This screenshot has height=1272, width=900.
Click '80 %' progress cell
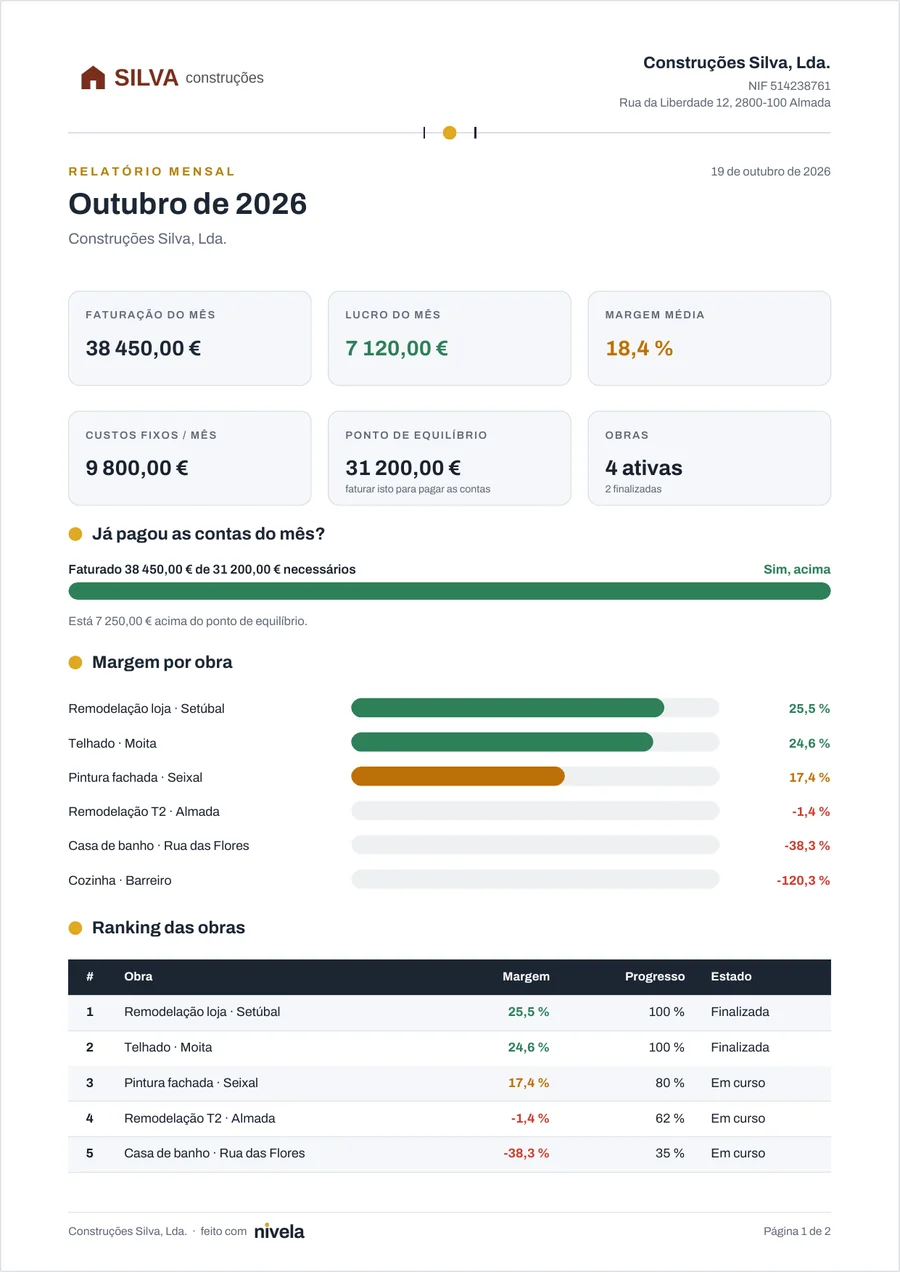(x=670, y=1083)
